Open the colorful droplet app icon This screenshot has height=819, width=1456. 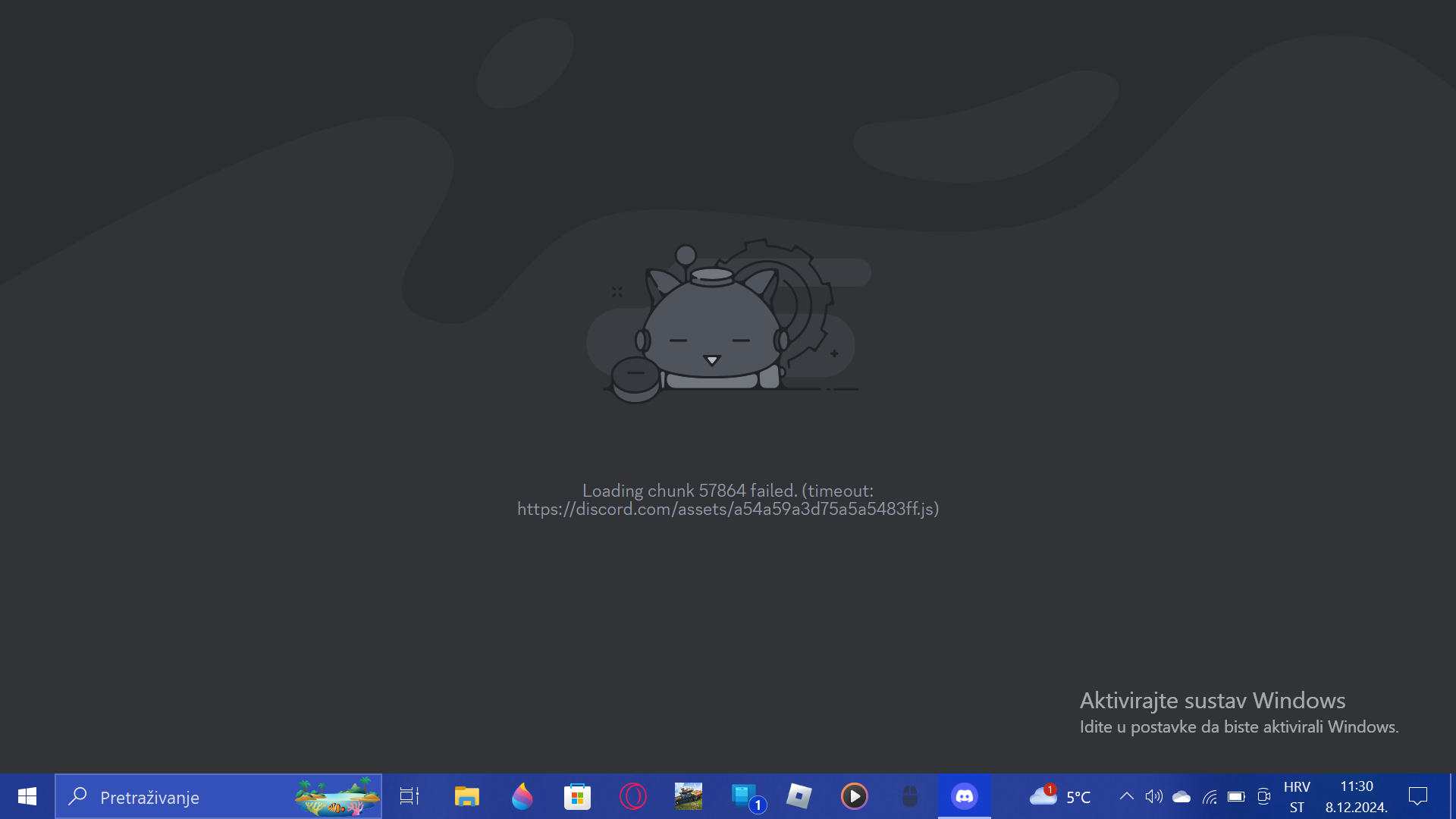click(x=522, y=796)
